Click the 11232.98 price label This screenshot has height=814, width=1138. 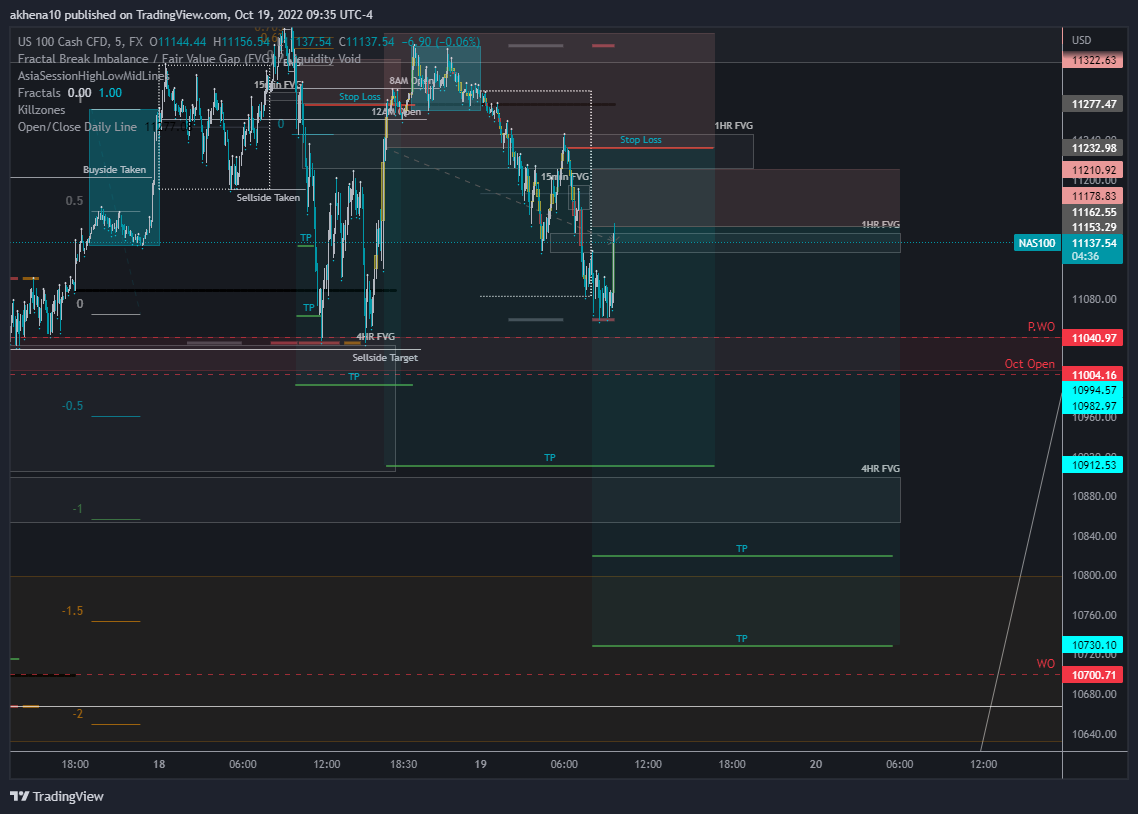coord(1093,148)
